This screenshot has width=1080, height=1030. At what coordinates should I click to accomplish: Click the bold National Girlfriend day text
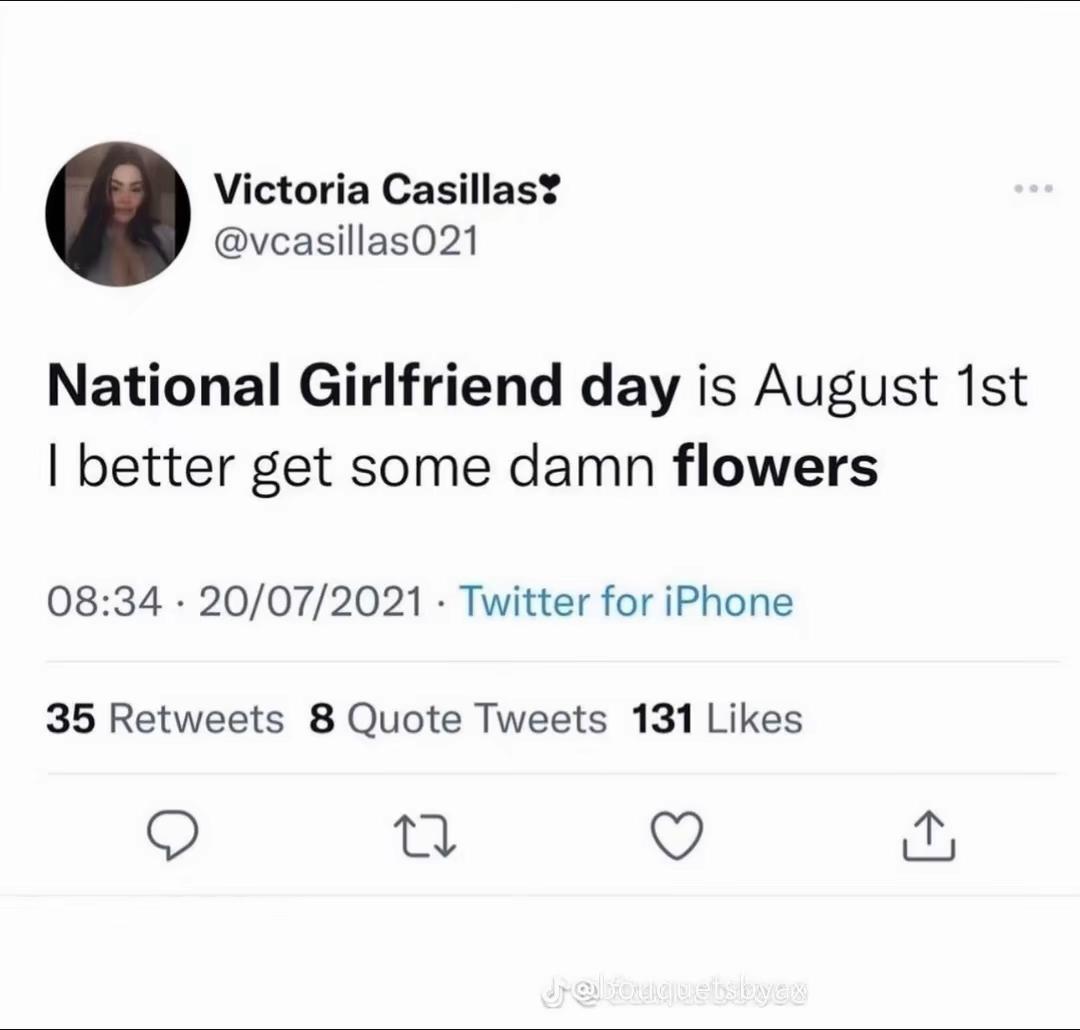tap(364, 387)
